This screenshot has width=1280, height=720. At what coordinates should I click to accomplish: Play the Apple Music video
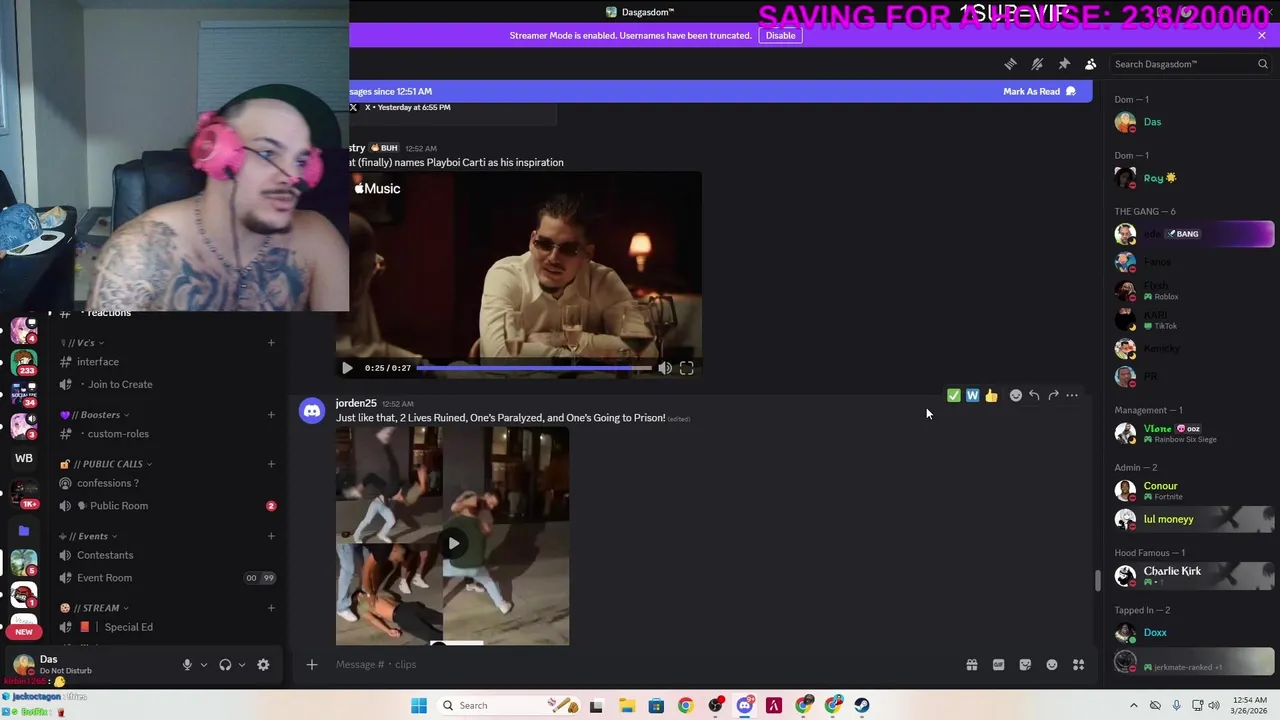(x=347, y=368)
